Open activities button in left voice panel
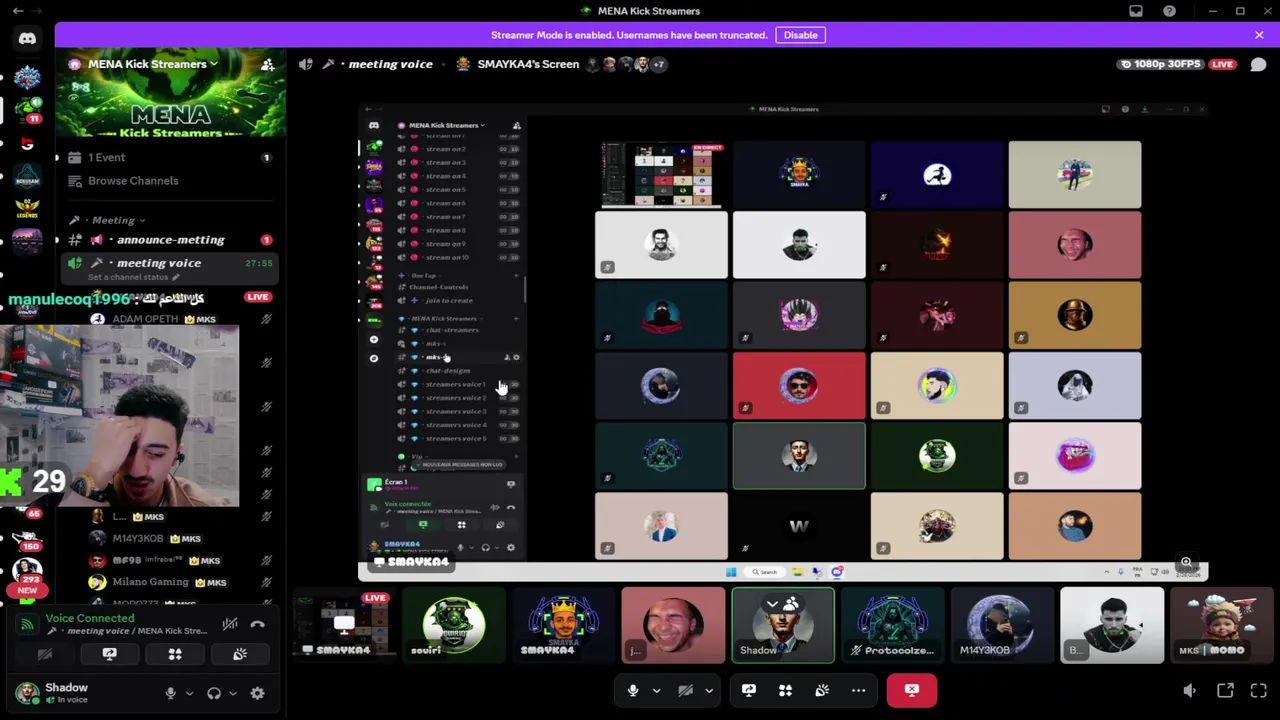 (174, 654)
